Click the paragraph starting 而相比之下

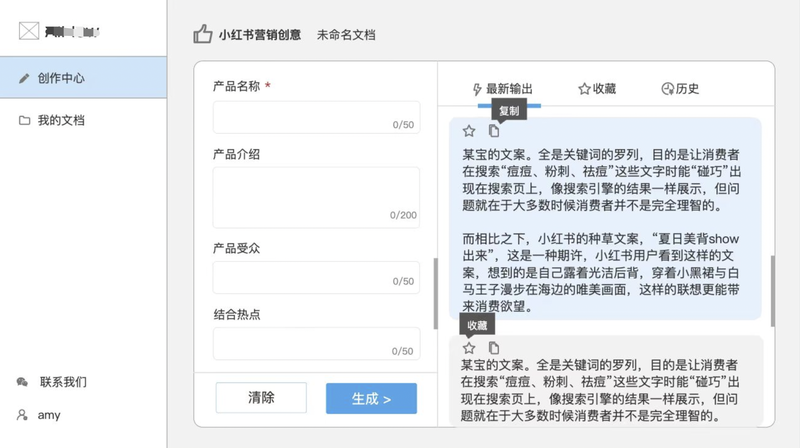pyautogui.click(x=601, y=272)
